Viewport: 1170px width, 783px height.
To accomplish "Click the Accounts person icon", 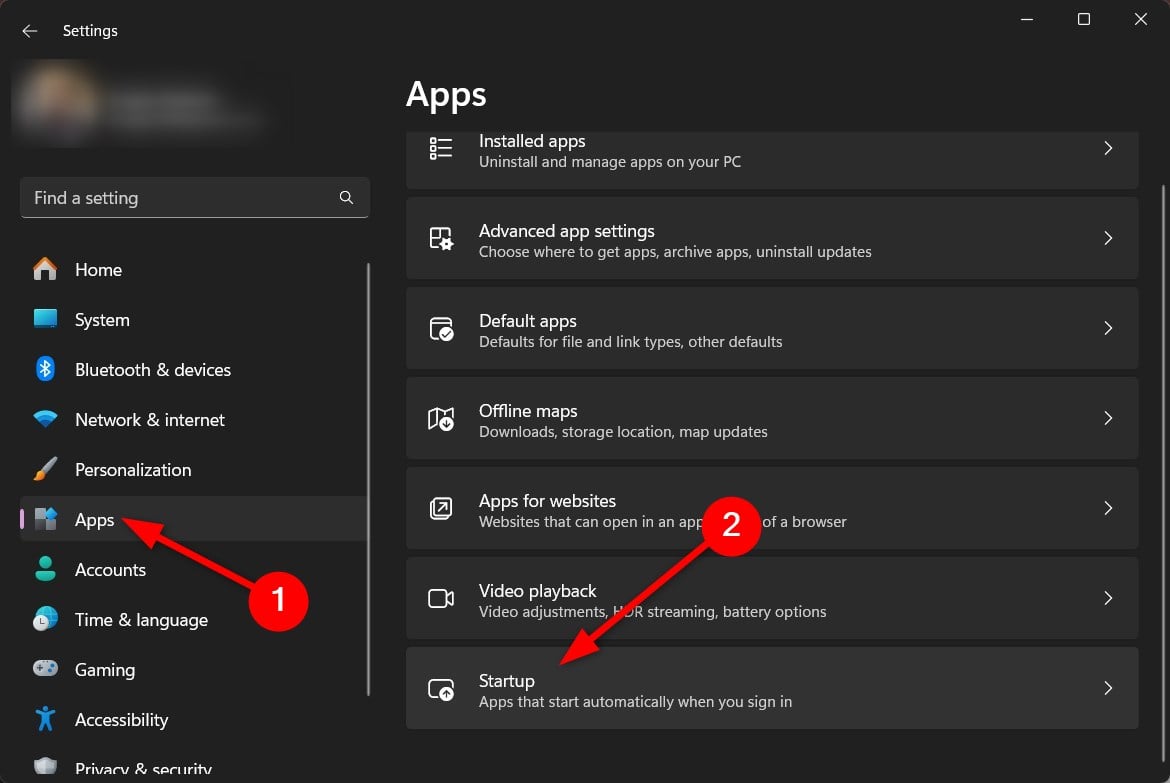I will click(45, 569).
